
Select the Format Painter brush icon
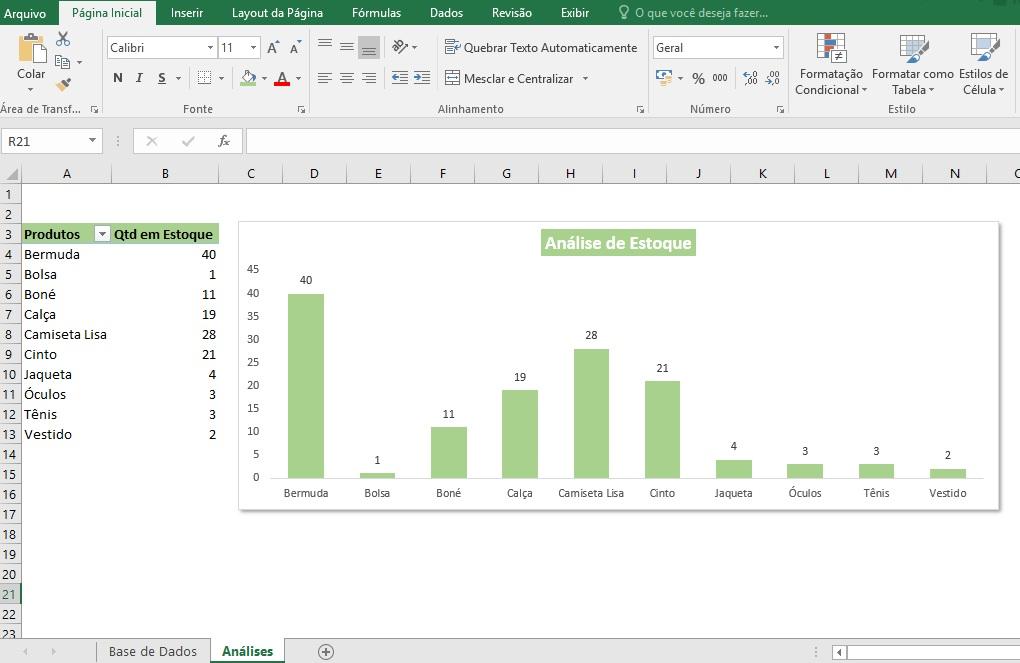click(x=63, y=86)
